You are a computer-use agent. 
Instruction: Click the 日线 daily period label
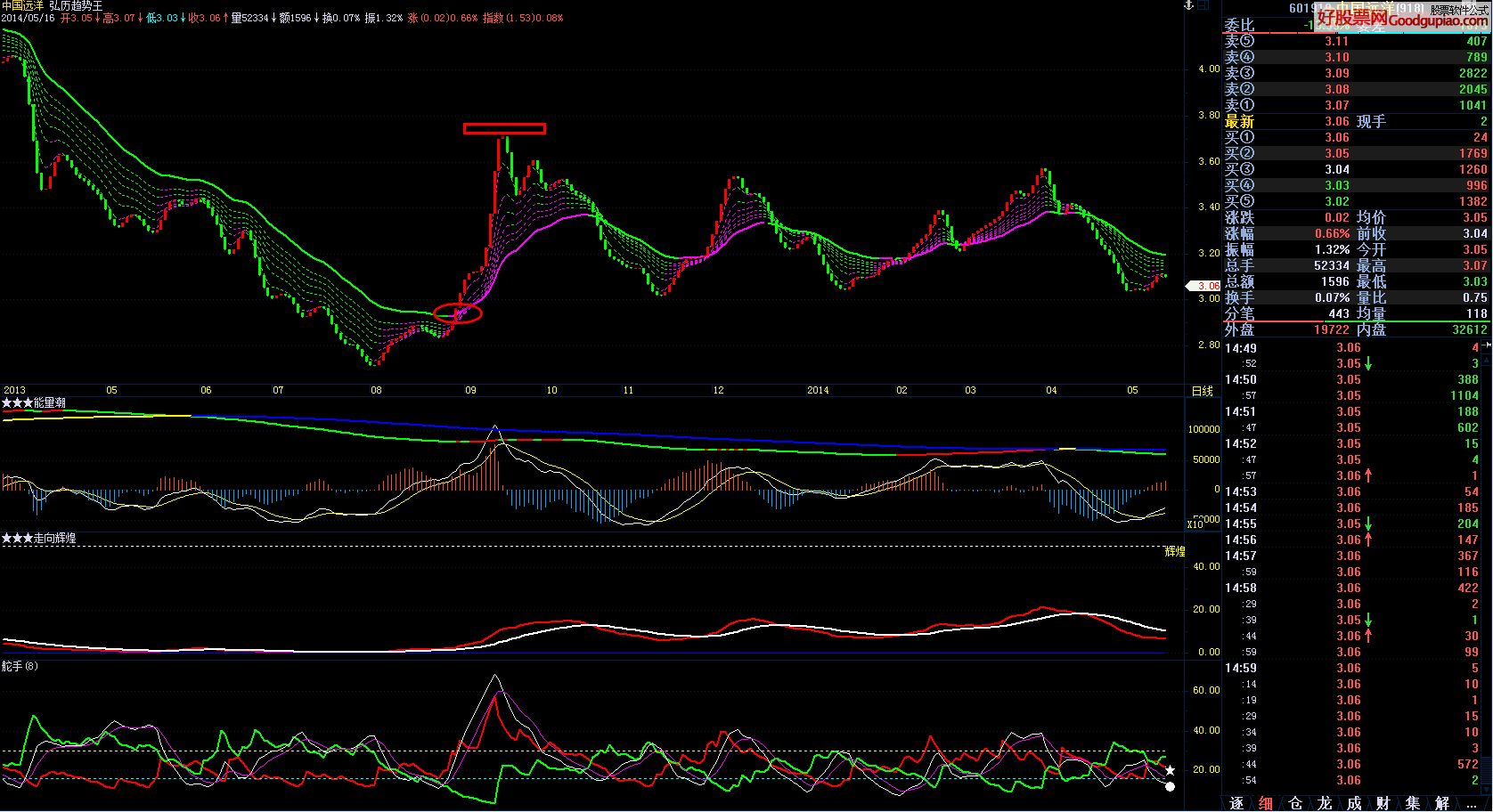pos(1202,391)
